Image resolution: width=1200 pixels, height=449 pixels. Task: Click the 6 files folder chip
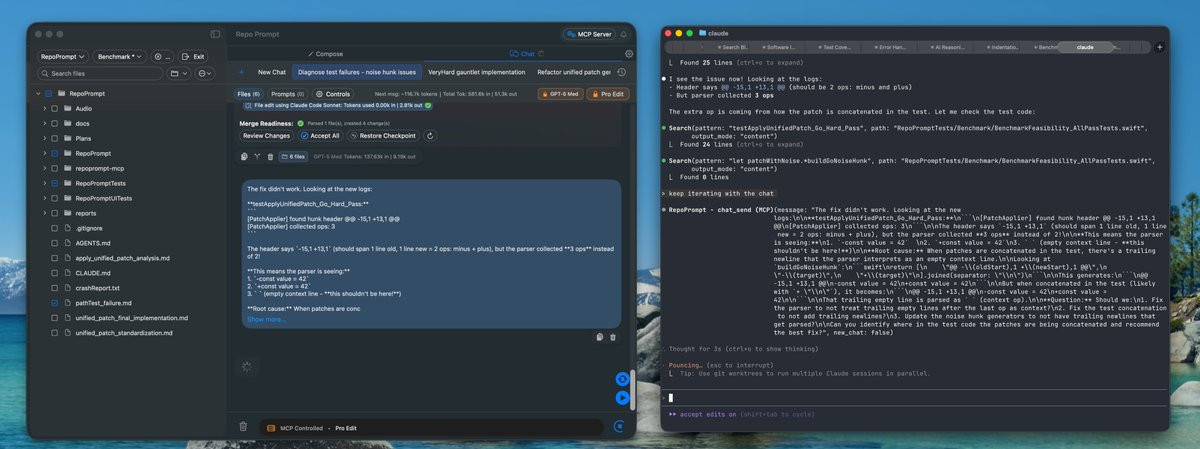(293, 157)
